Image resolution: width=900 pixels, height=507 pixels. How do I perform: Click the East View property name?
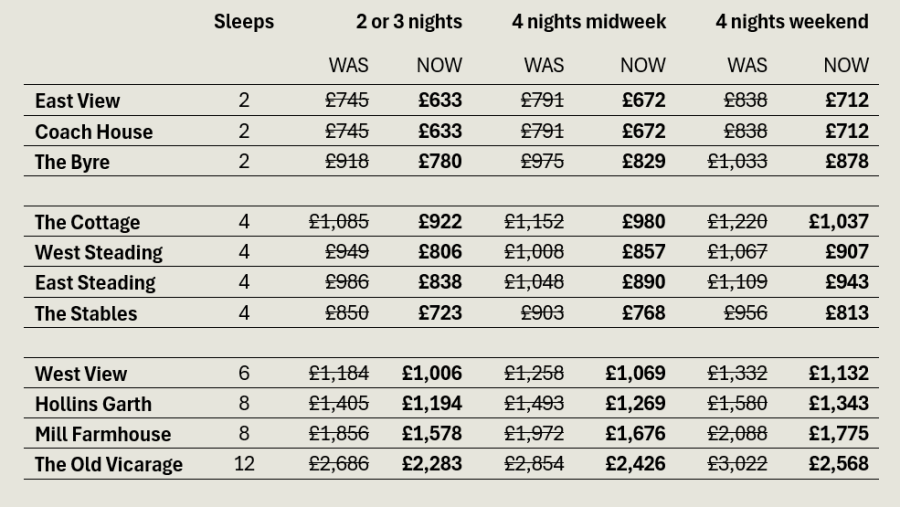77,101
